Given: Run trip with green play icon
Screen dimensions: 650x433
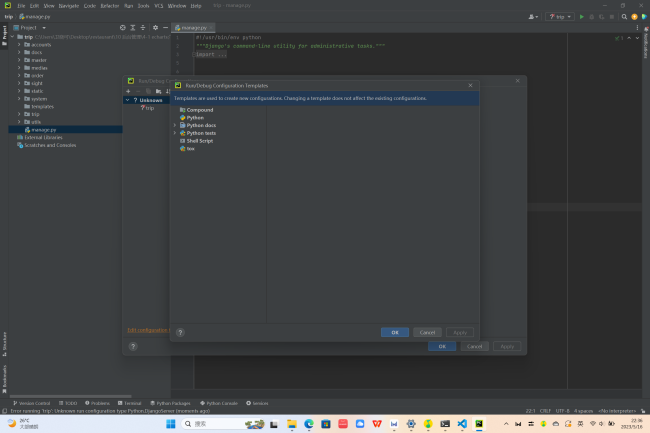Looking at the screenshot, I should tap(582, 17).
